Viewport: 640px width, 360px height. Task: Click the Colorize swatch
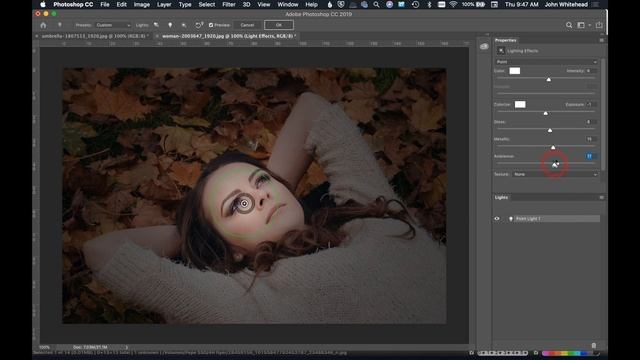[x=520, y=104]
